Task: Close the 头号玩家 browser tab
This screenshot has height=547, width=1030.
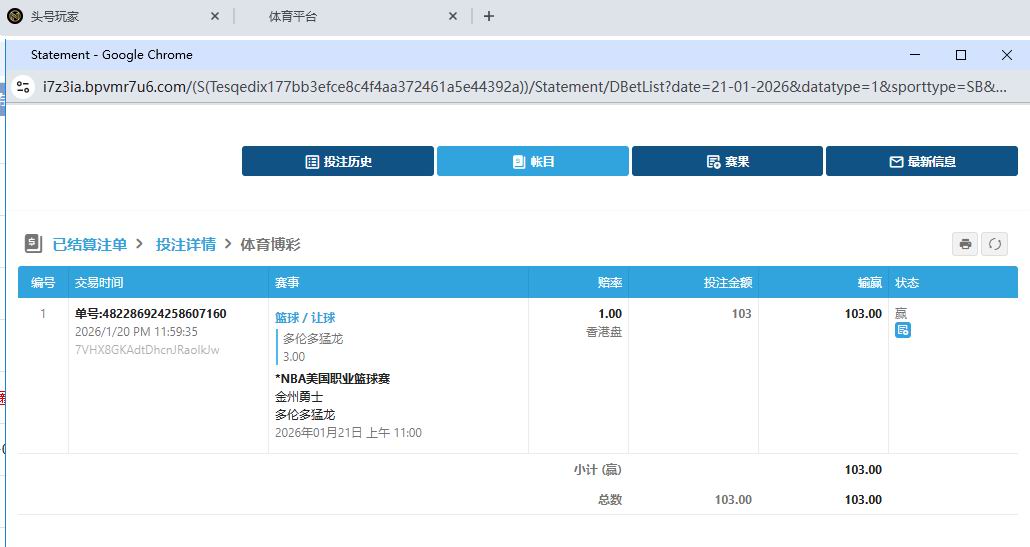Action: click(x=215, y=16)
